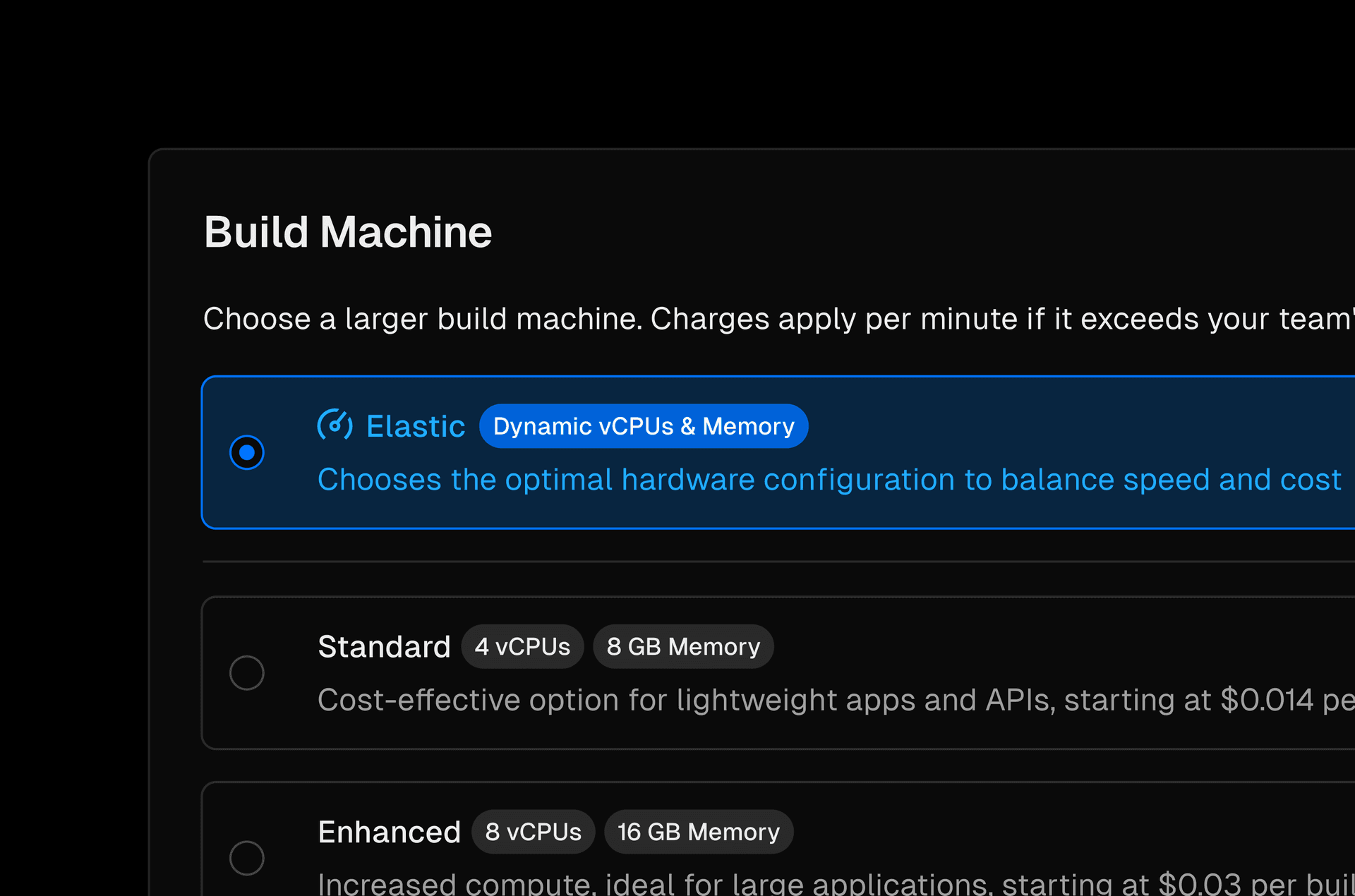Image resolution: width=1355 pixels, height=896 pixels.
Task: Click the Elastic gauge icon
Action: tap(335, 425)
